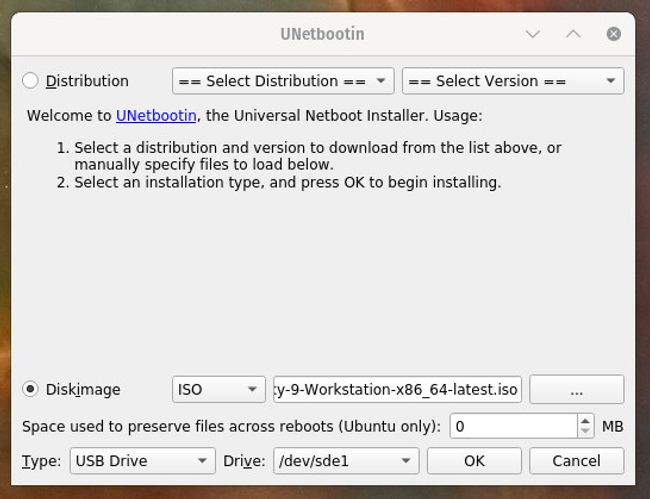Close the UNetbootin window
Image resolution: width=650 pixels, height=499 pixels.
click(x=614, y=34)
